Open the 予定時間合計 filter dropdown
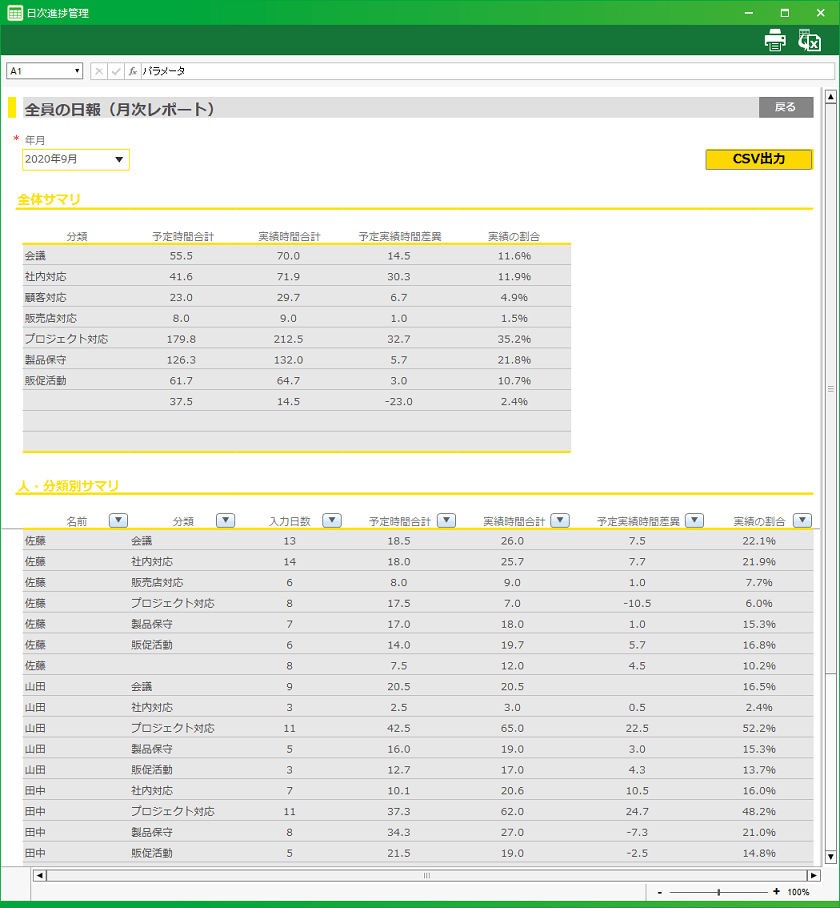This screenshot has width=840, height=908. coord(447,520)
